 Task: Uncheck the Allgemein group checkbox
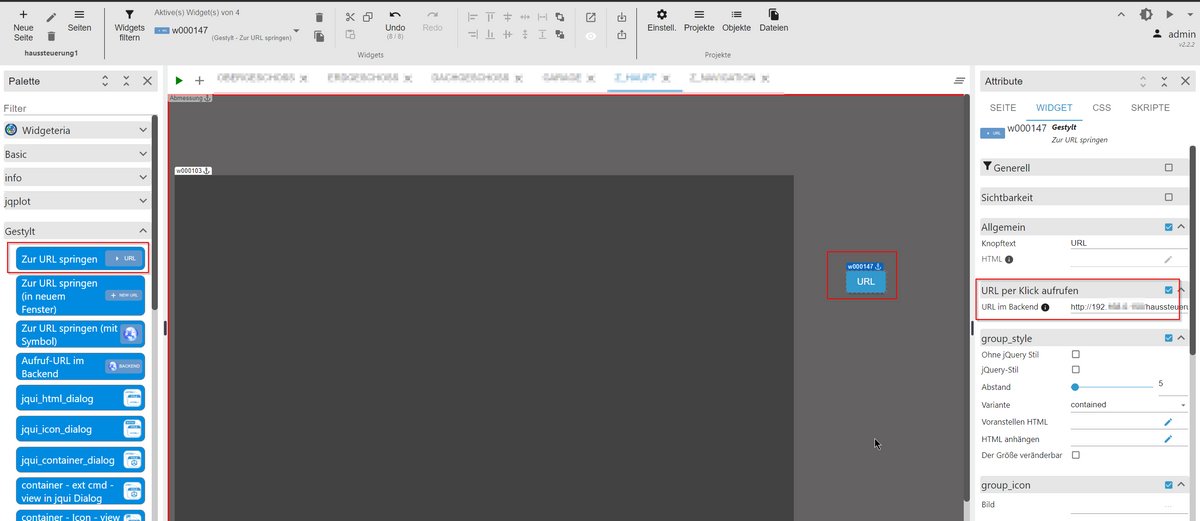point(1169,227)
